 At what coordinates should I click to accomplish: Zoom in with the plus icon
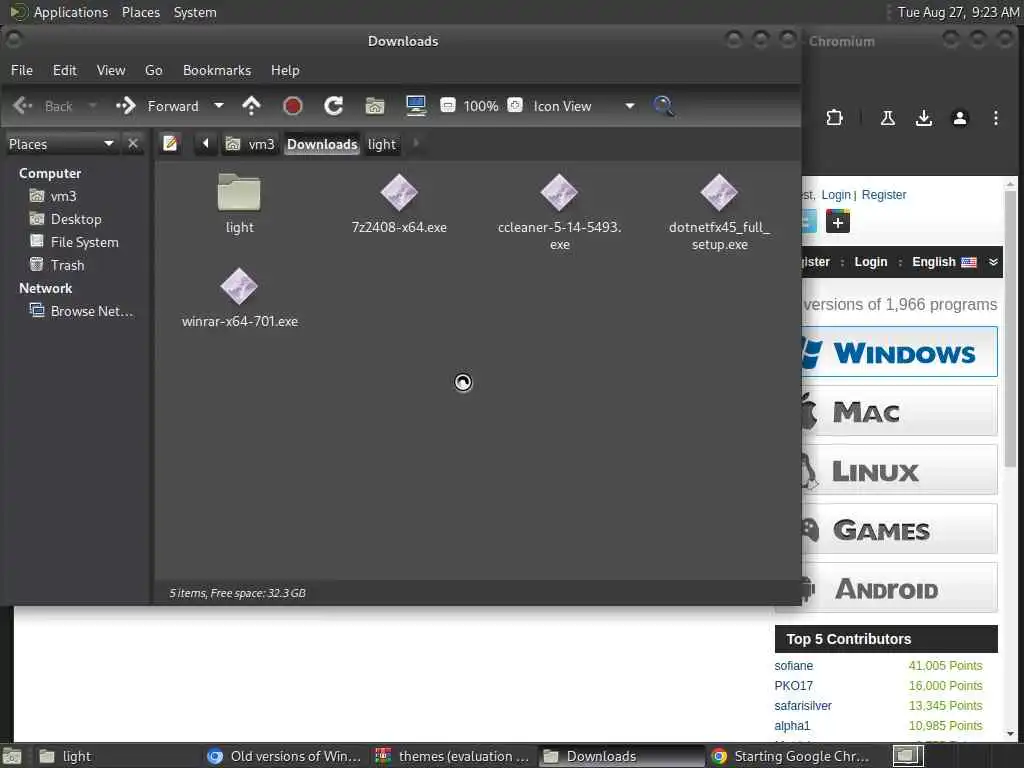click(515, 105)
